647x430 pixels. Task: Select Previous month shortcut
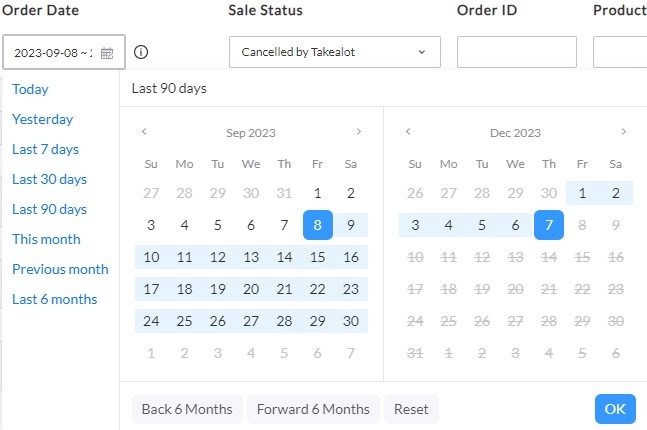[60, 269]
